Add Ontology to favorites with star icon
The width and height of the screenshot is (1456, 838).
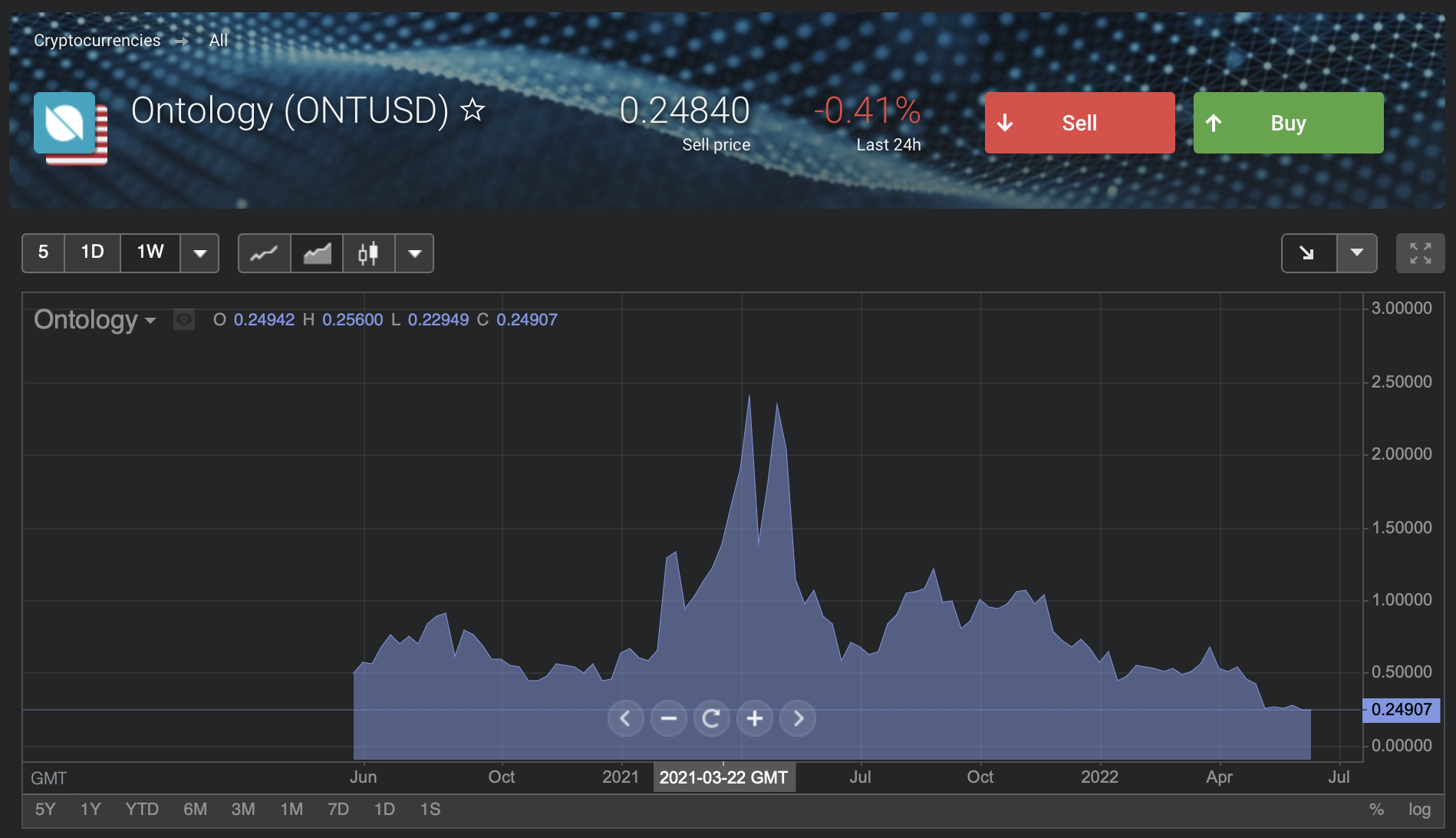473,110
